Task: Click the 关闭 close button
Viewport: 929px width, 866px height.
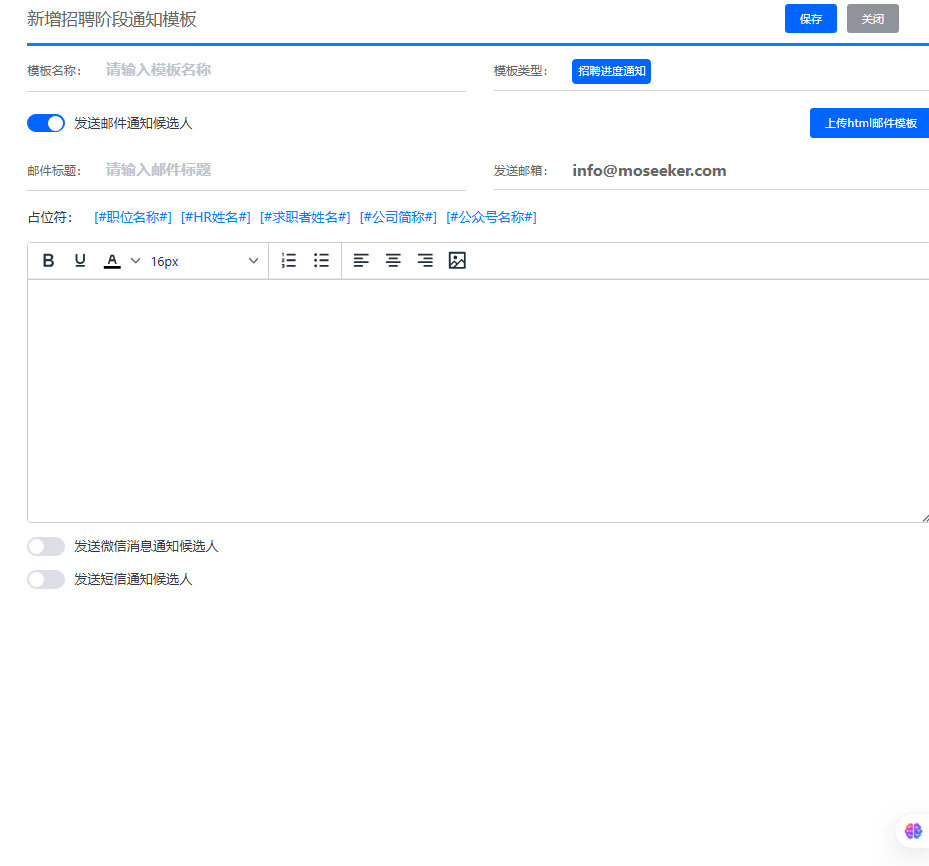Action: click(872, 19)
